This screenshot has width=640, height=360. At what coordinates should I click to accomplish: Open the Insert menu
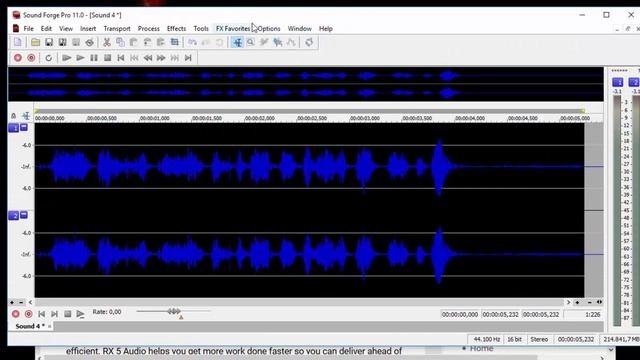(x=88, y=29)
